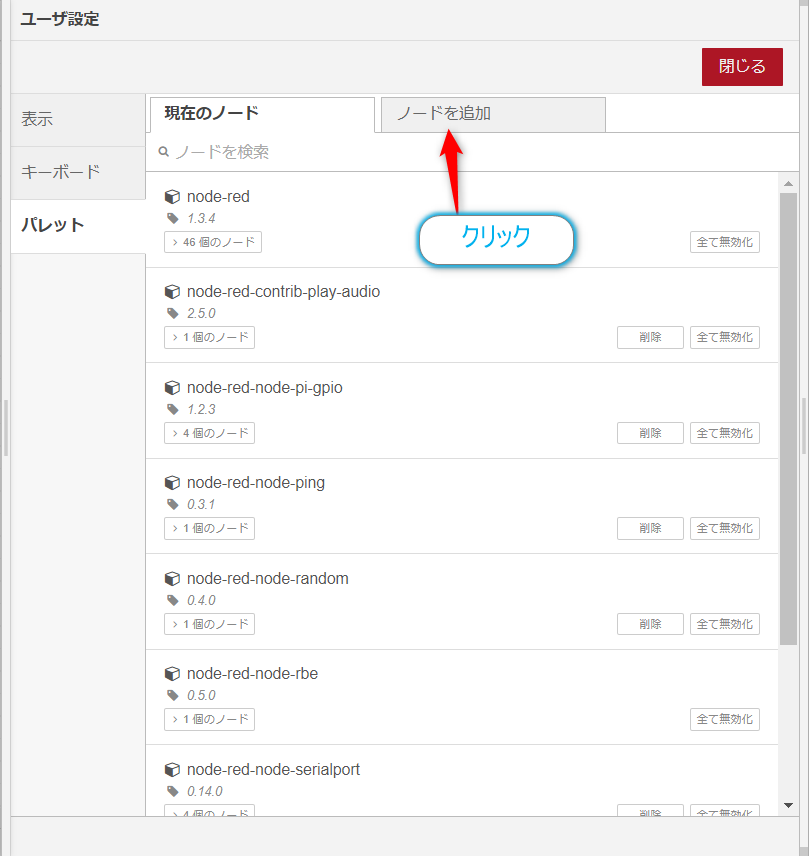Expand 4 個のノード under node-red-node-pi-gpio
This screenshot has width=809, height=856.
210,433
